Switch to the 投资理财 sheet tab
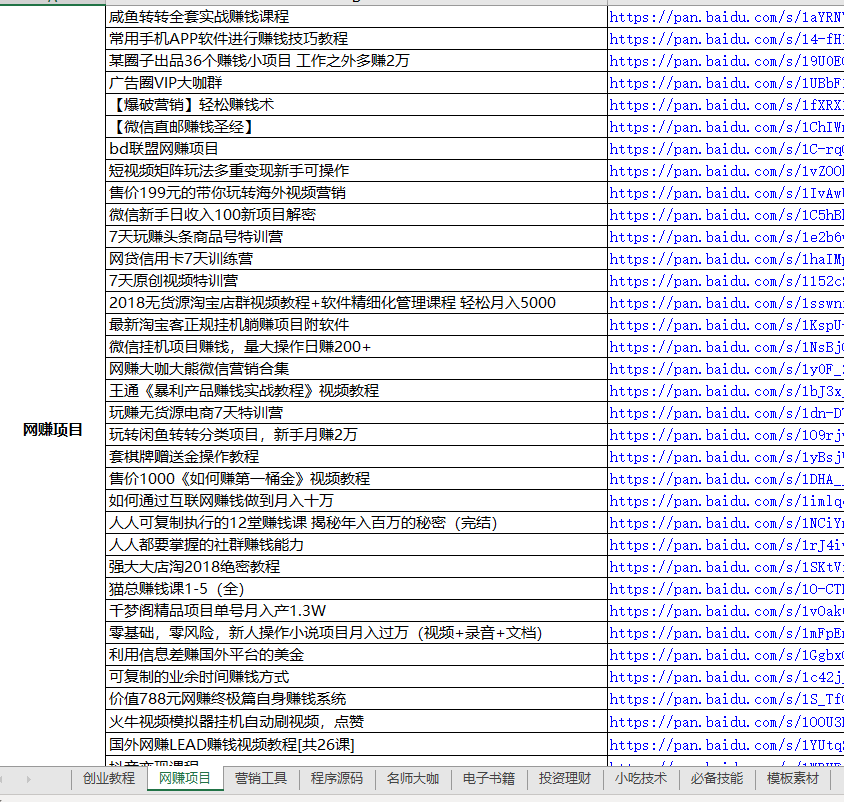The height and width of the screenshot is (802, 844). click(565, 779)
